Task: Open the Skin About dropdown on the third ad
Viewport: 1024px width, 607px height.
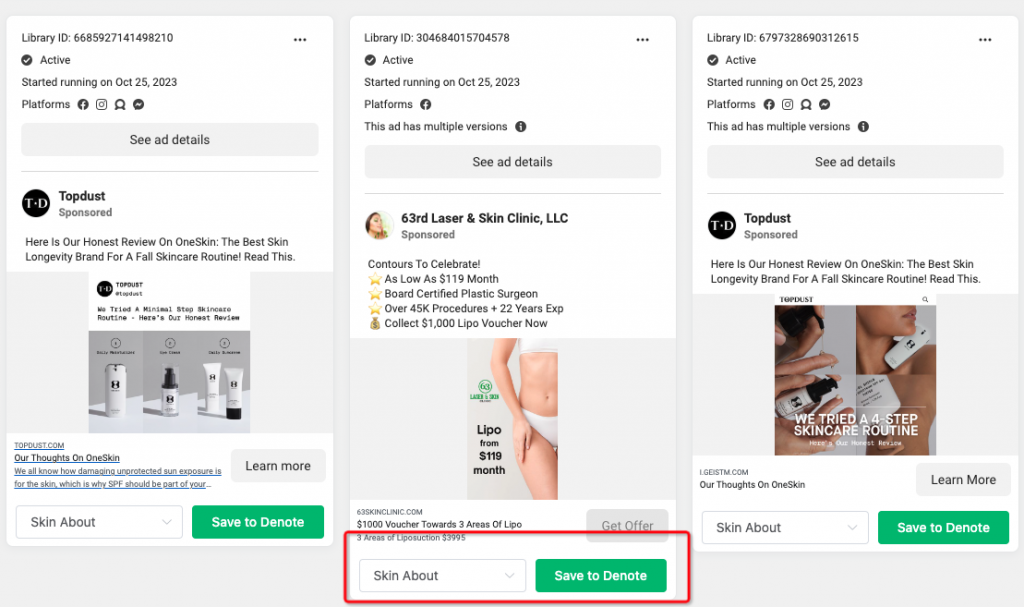Action: pyautogui.click(x=784, y=527)
